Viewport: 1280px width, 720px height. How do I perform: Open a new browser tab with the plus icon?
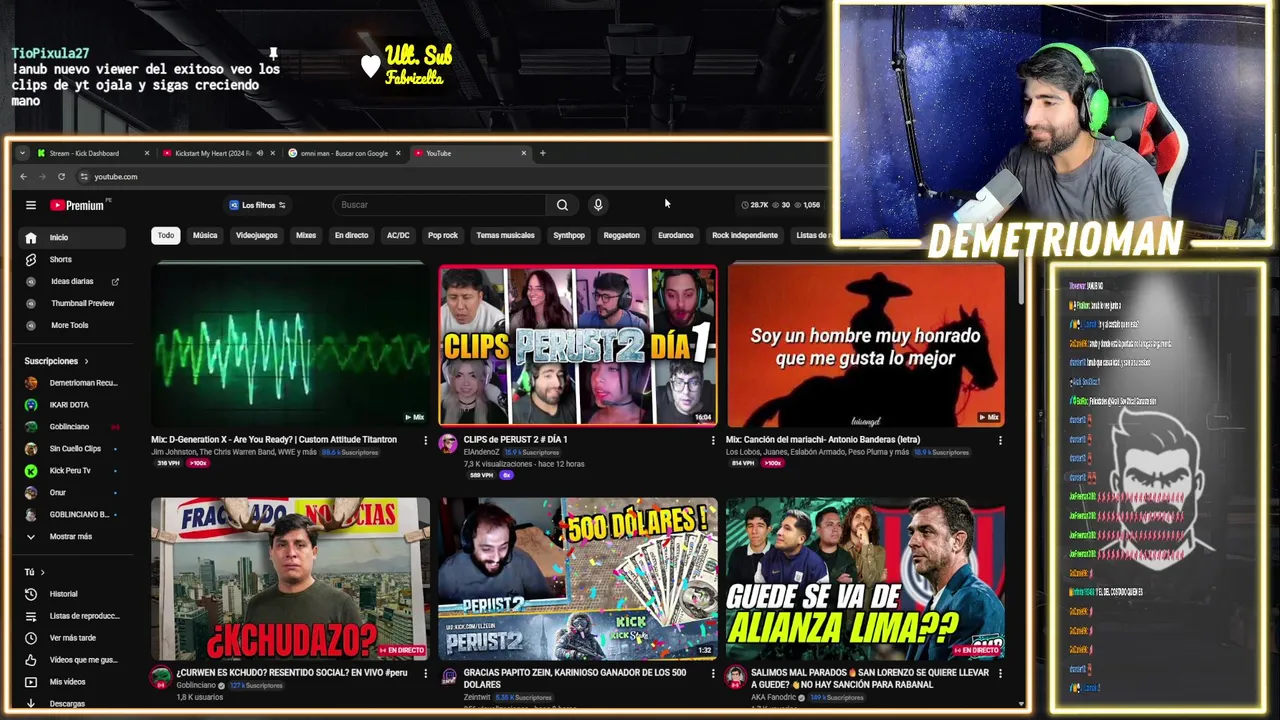pyautogui.click(x=542, y=153)
